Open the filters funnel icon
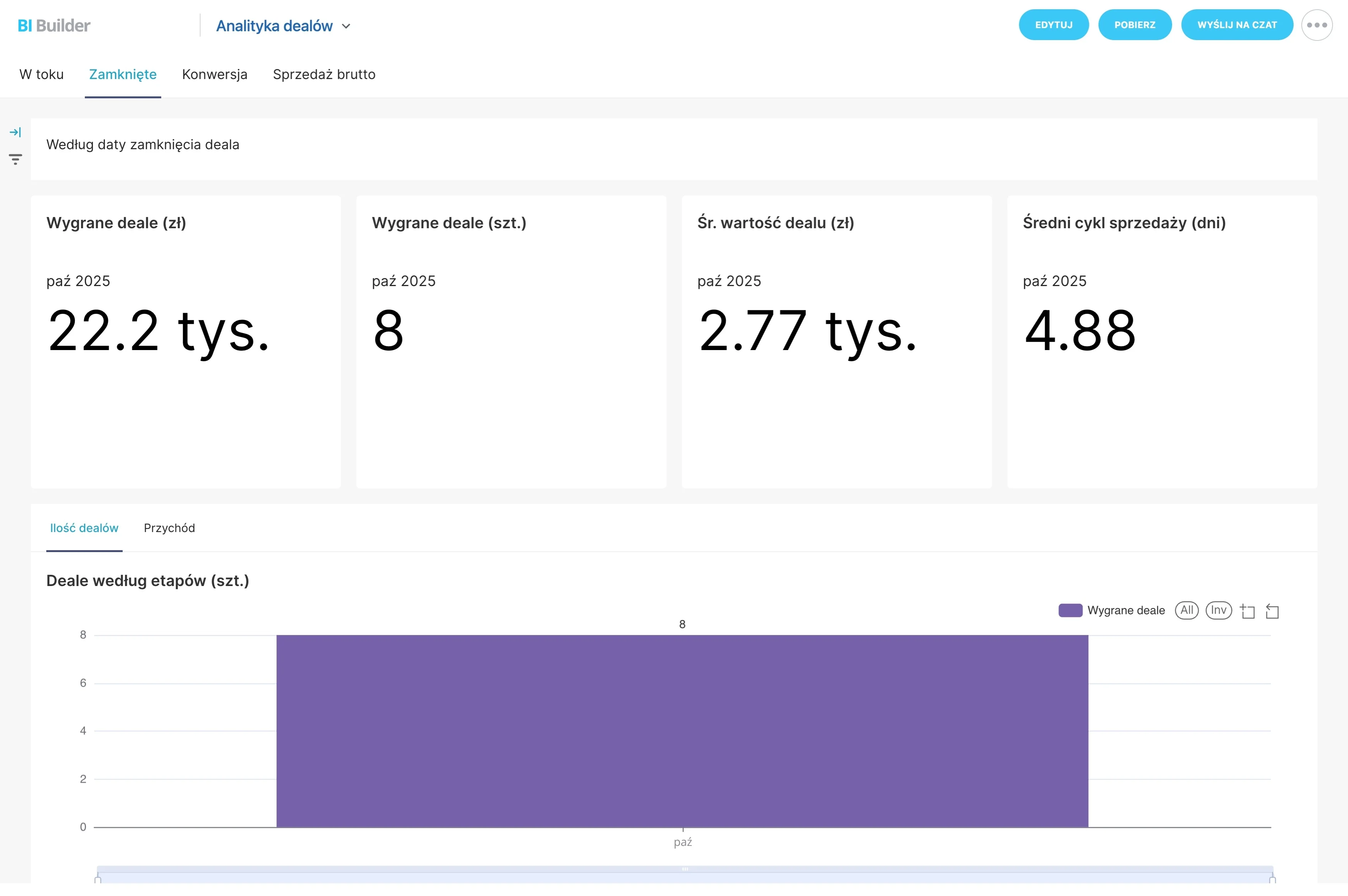1348x896 pixels. [x=15, y=160]
